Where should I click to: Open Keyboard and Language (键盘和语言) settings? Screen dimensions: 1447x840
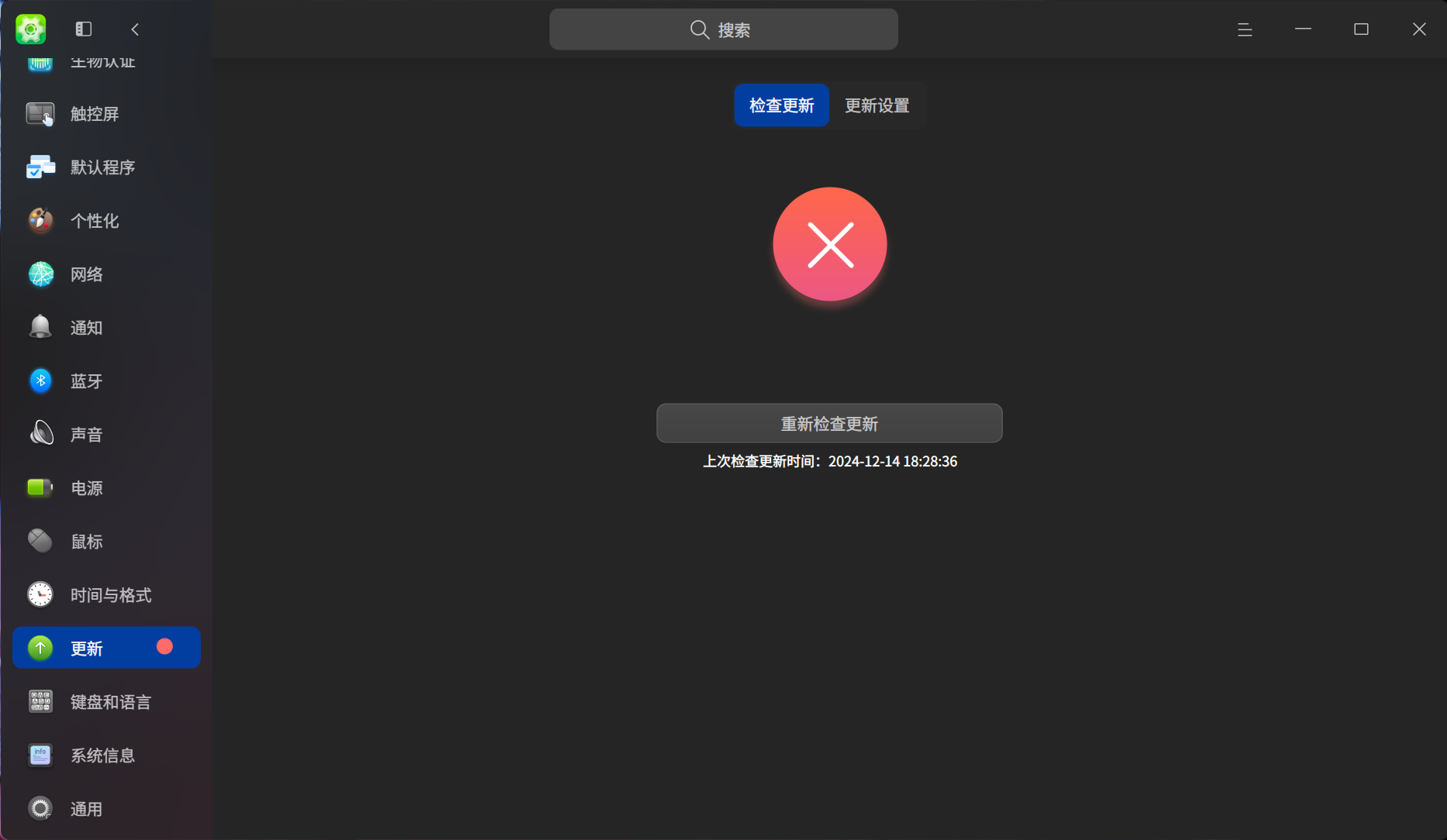click(x=110, y=701)
